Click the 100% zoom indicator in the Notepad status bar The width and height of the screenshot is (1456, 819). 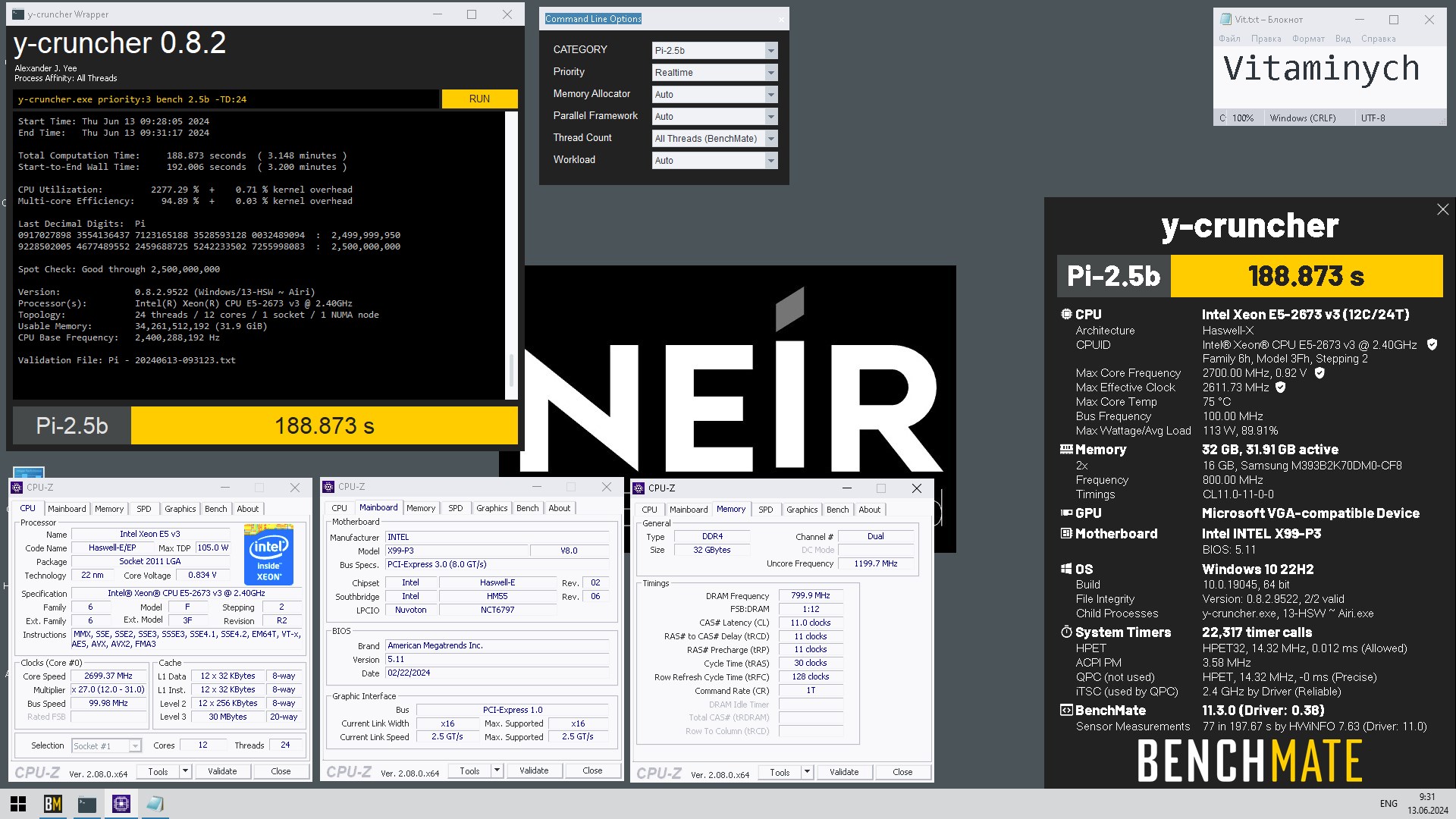(1243, 118)
